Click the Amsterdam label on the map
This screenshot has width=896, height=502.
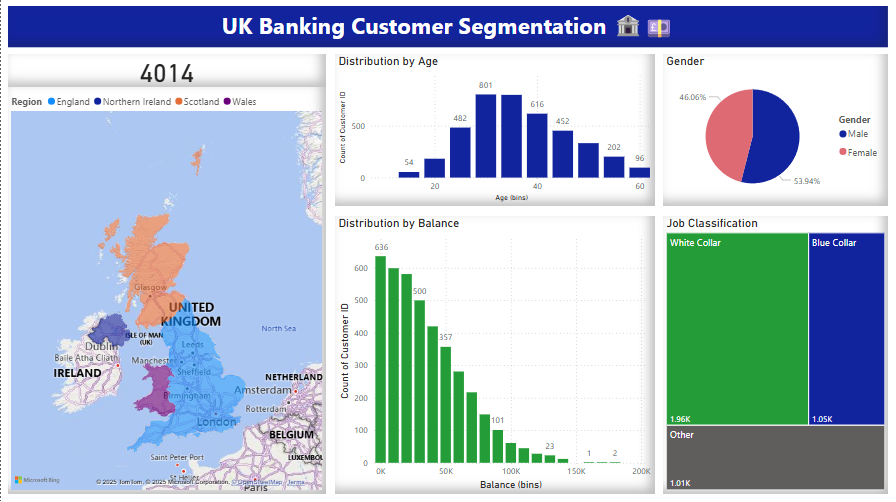coord(263,389)
